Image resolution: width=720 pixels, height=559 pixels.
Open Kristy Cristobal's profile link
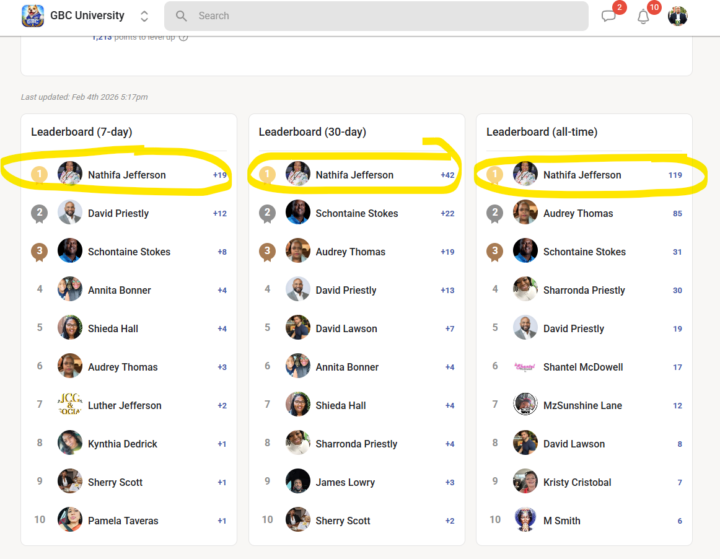577,482
